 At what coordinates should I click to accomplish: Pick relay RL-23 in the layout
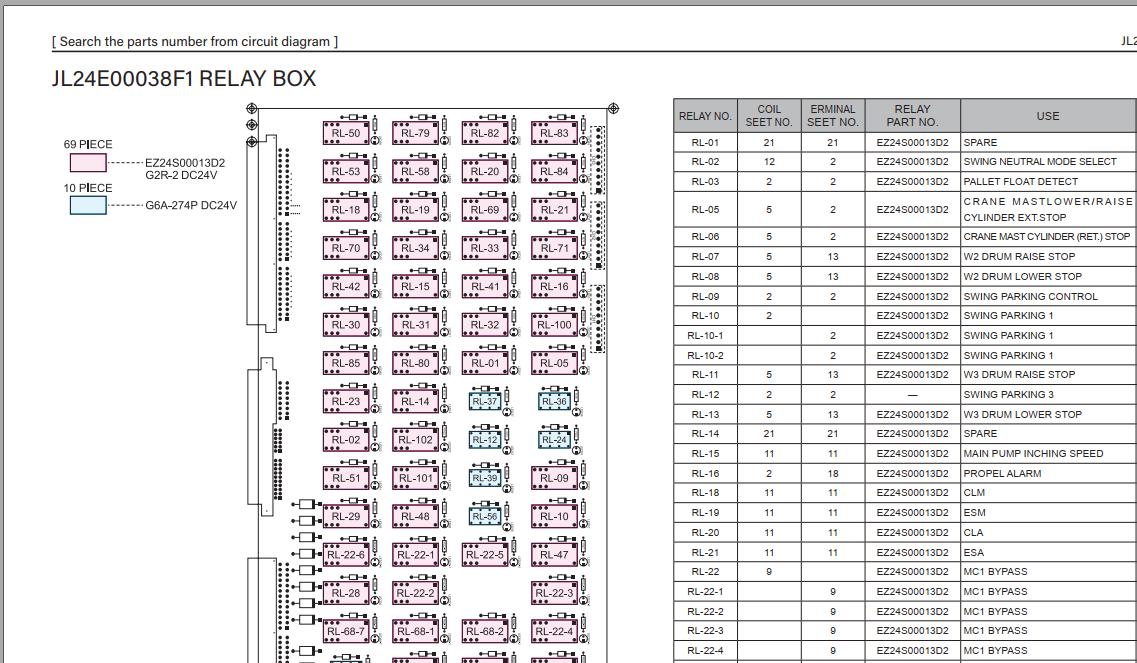[x=346, y=401]
